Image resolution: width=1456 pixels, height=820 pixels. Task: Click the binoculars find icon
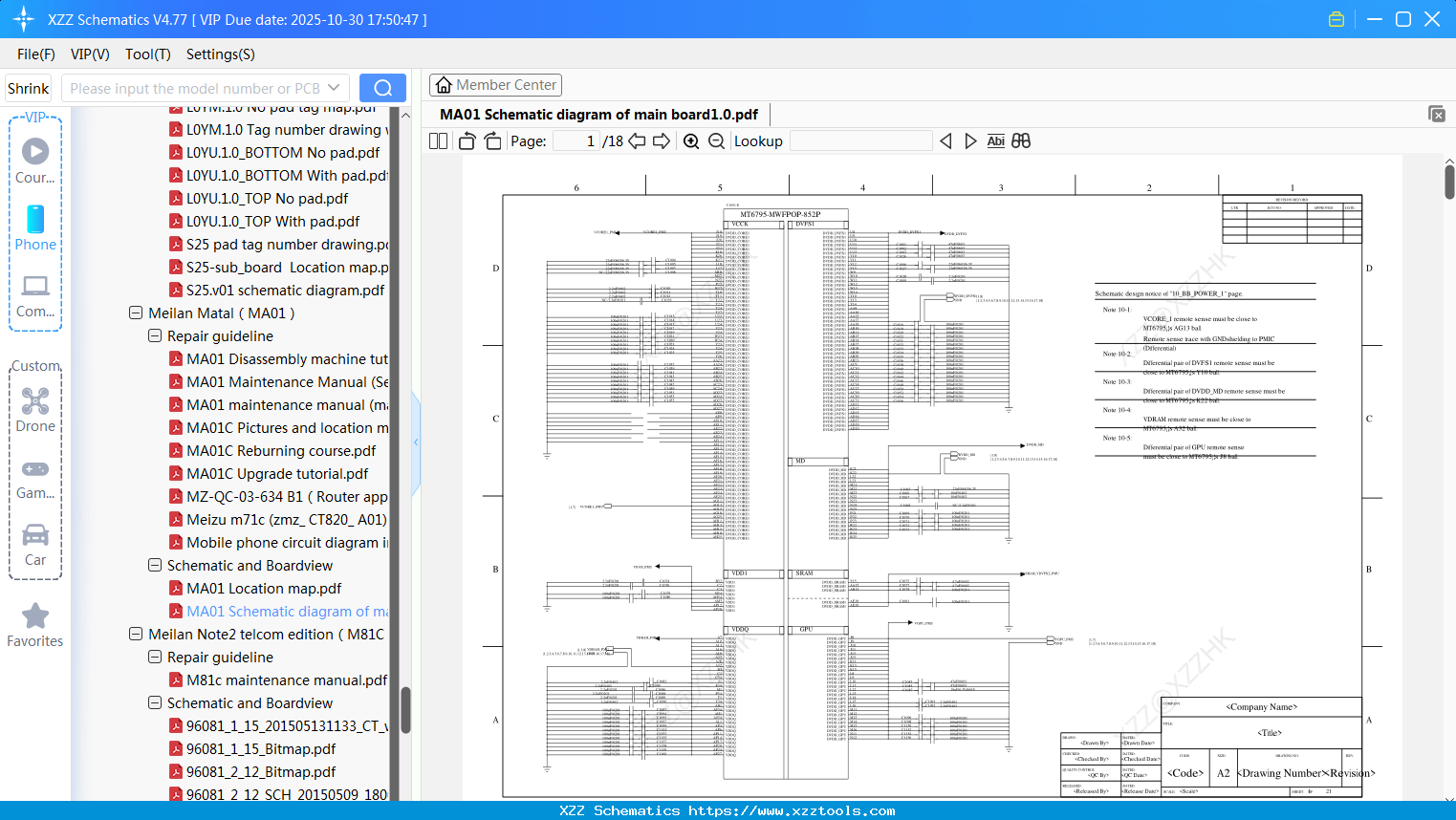[x=1021, y=140]
